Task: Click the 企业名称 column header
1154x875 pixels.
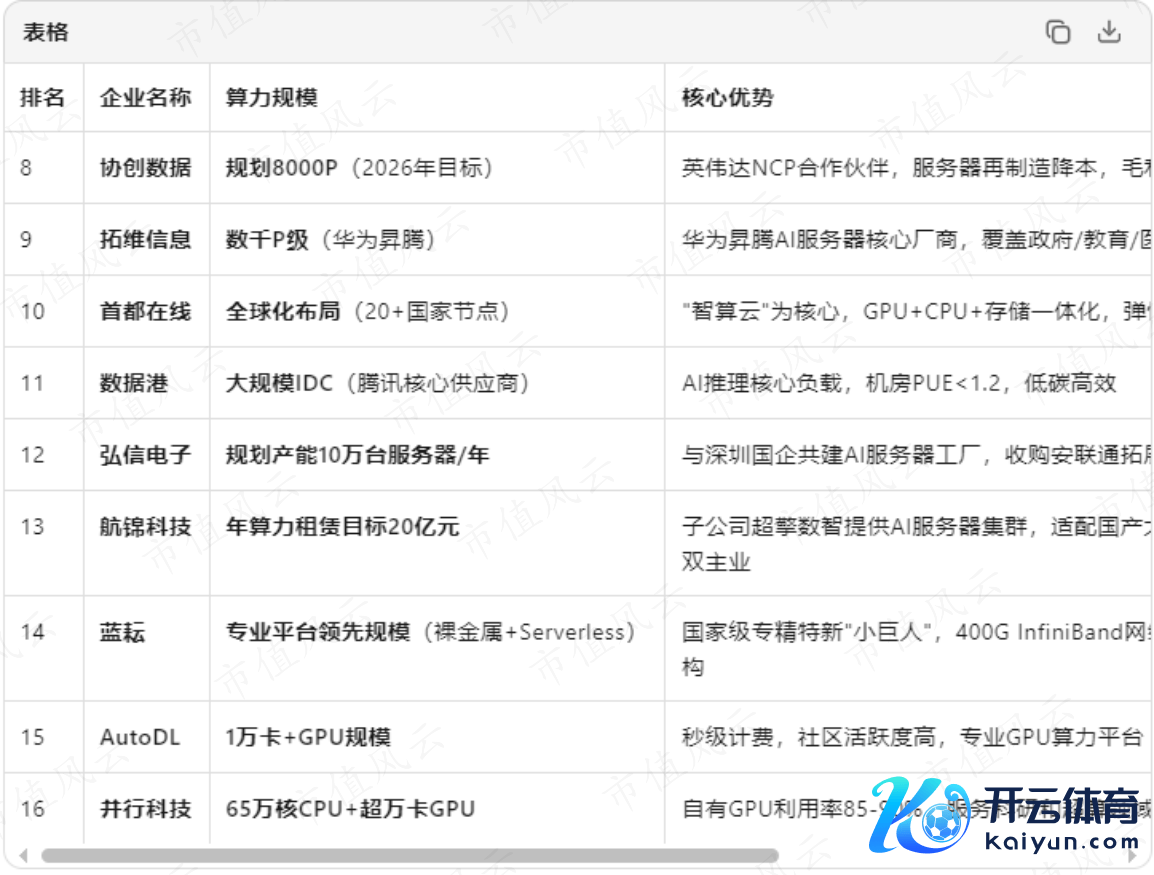Action: tap(145, 97)
